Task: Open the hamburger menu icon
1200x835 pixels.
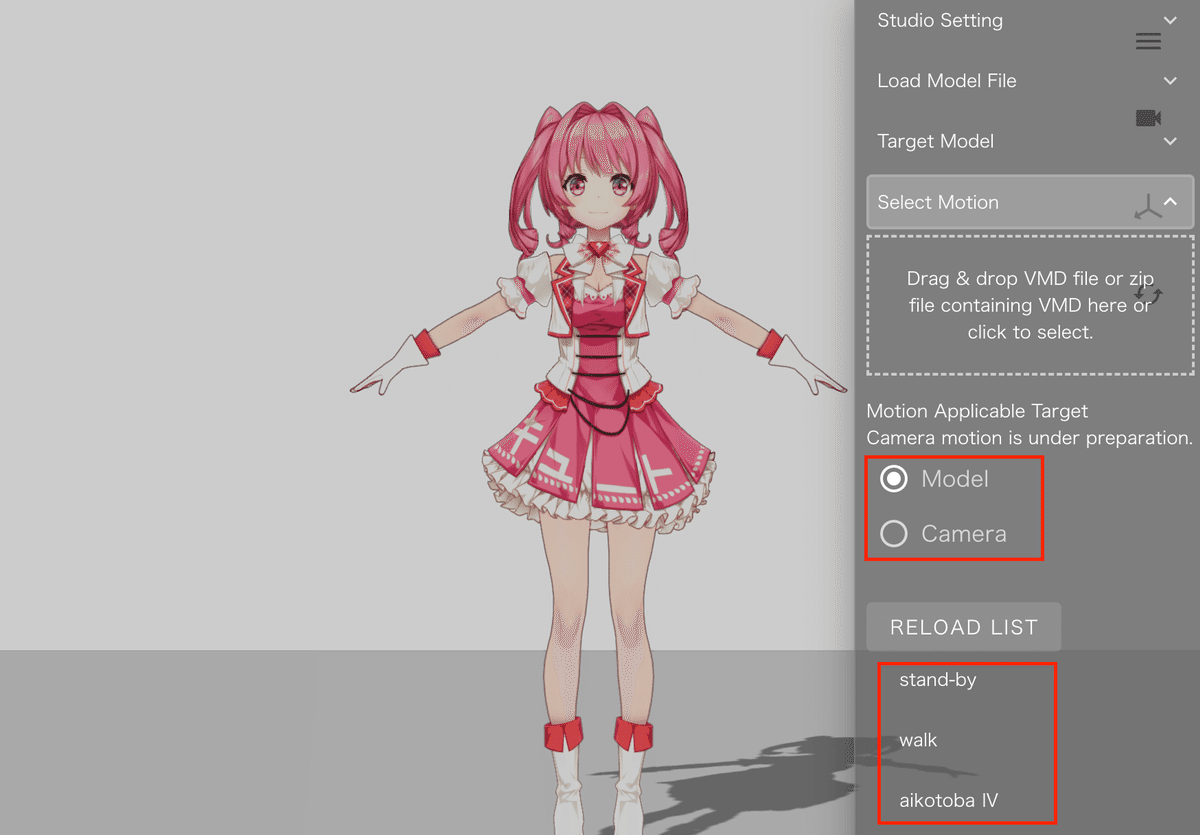Action: [1148, 41]
